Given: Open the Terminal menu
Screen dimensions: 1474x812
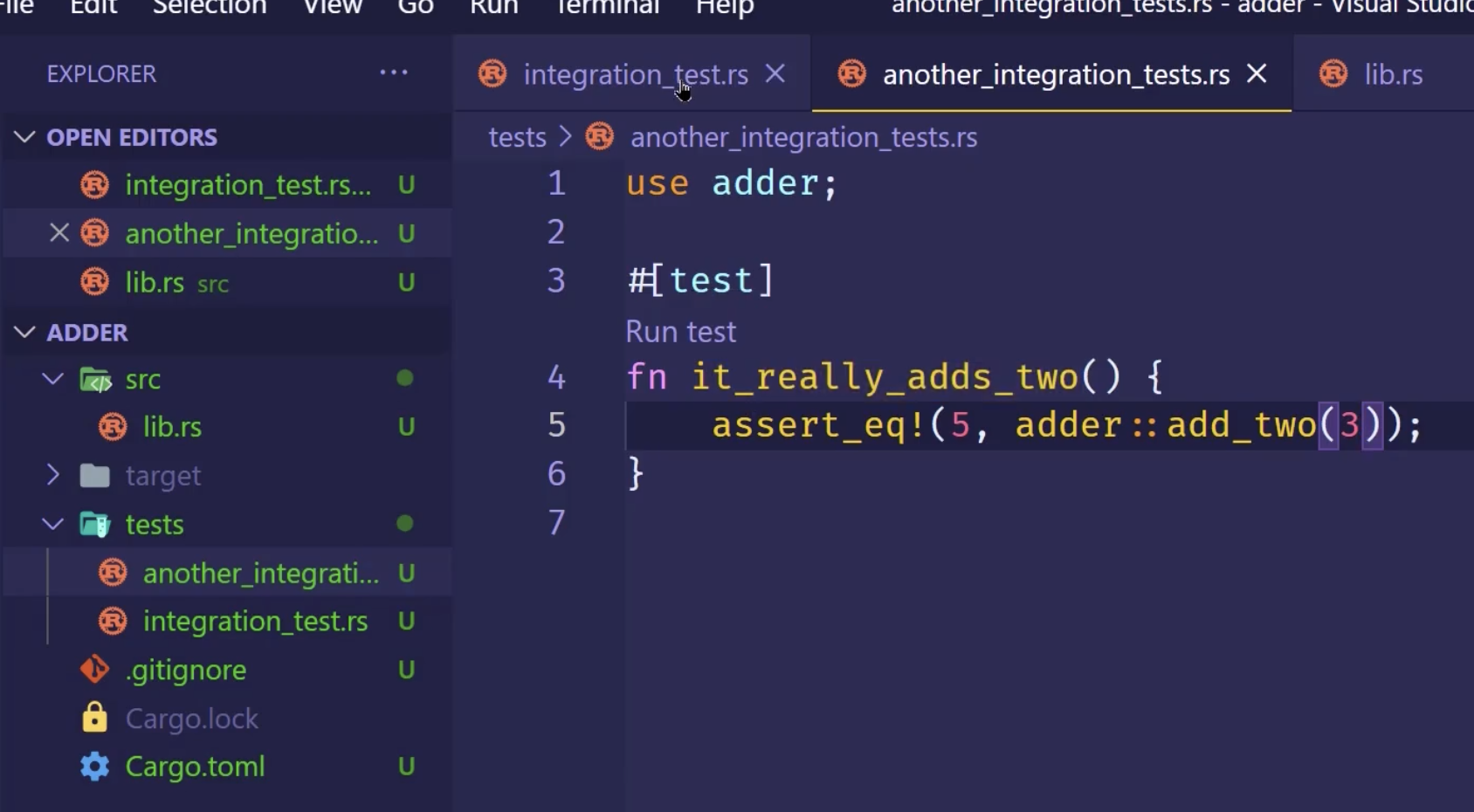Looking at the screenshot, I should point(607,9).
